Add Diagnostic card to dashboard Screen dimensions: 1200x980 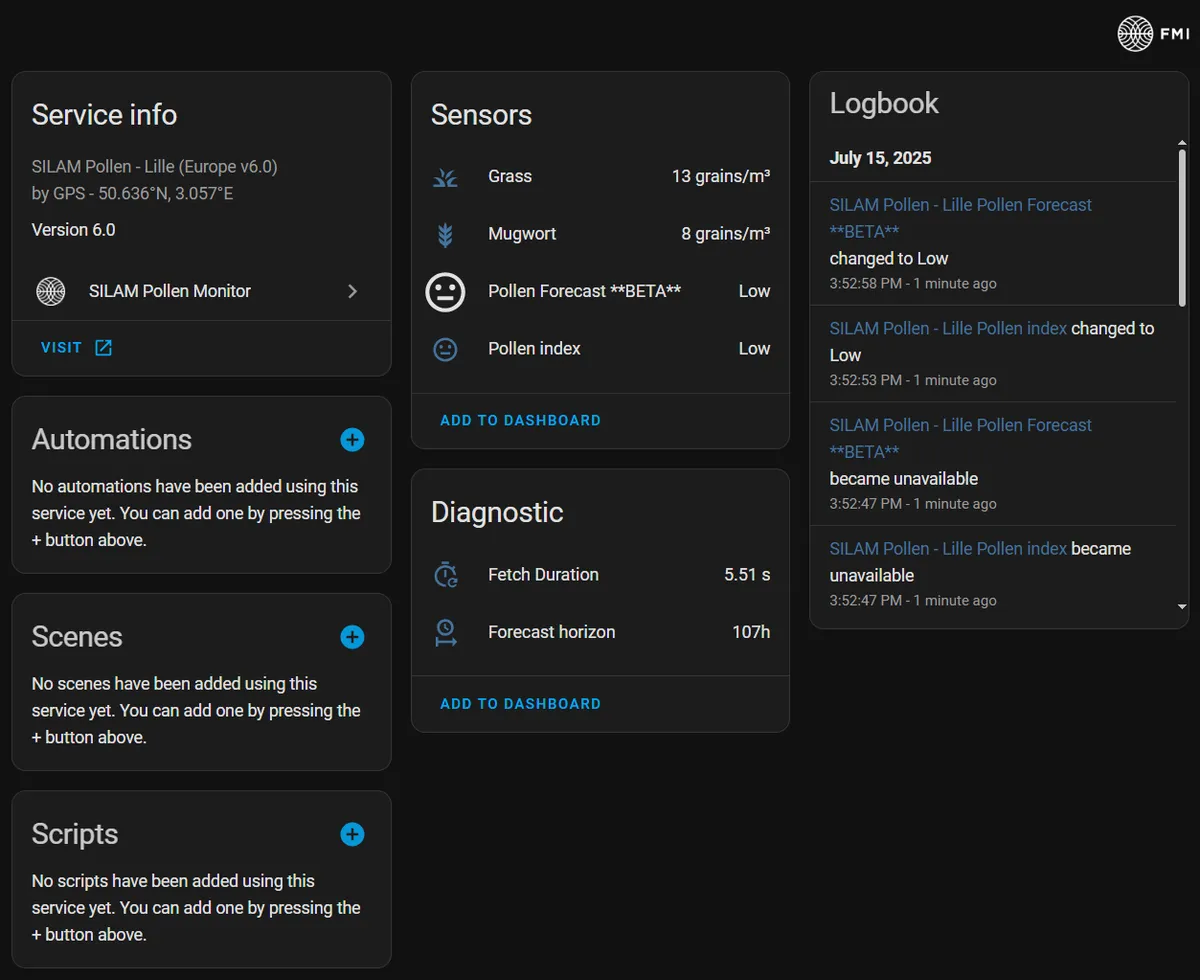pos(521,704)
